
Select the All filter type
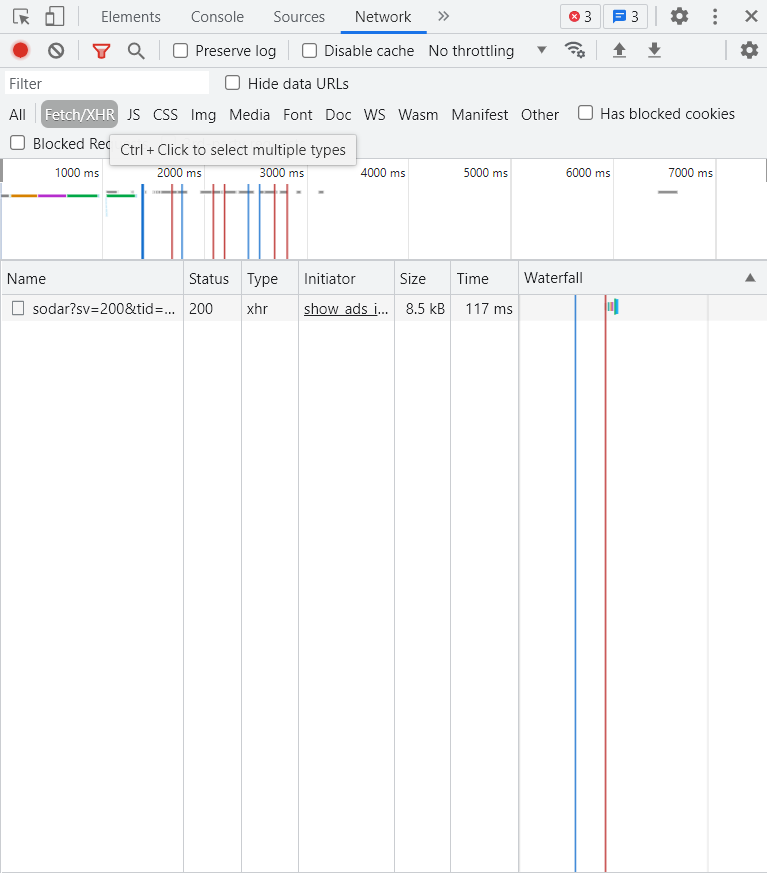pos(17,115)
